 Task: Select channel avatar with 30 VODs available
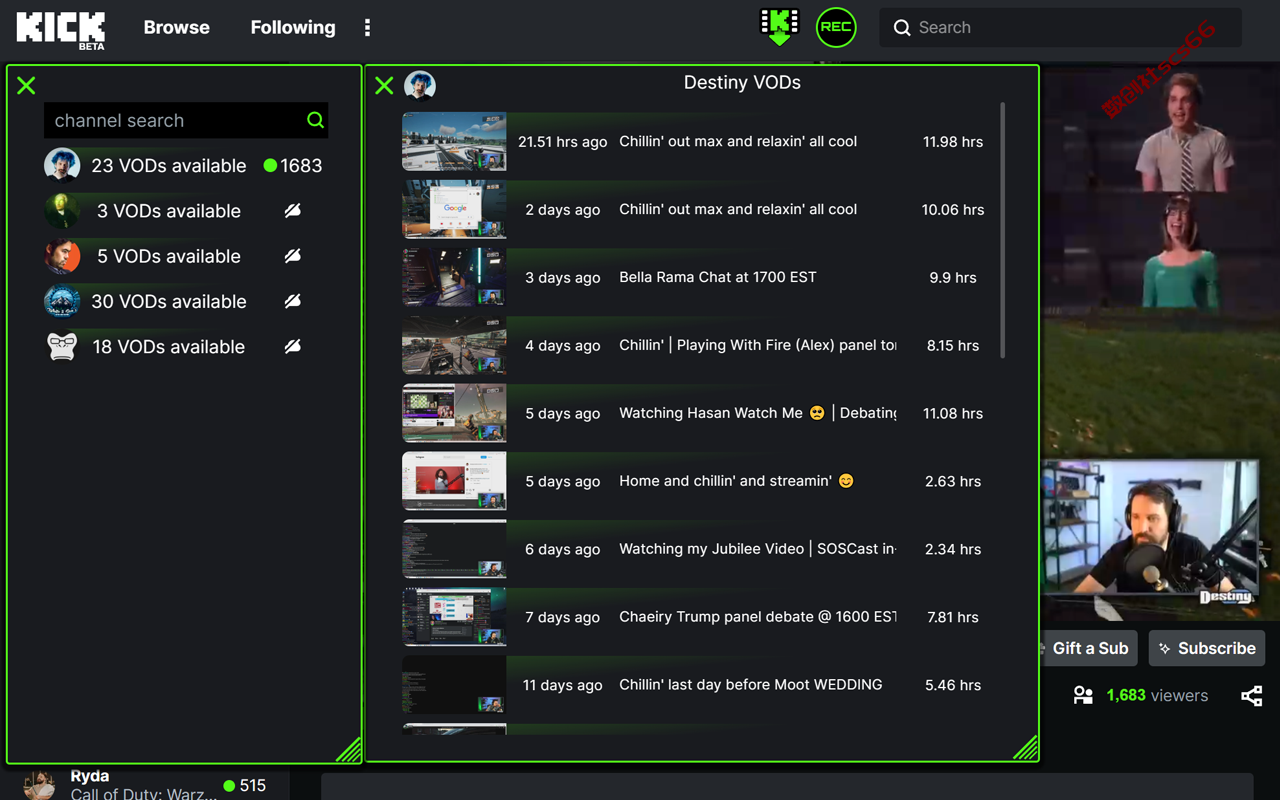coord(62,301)
